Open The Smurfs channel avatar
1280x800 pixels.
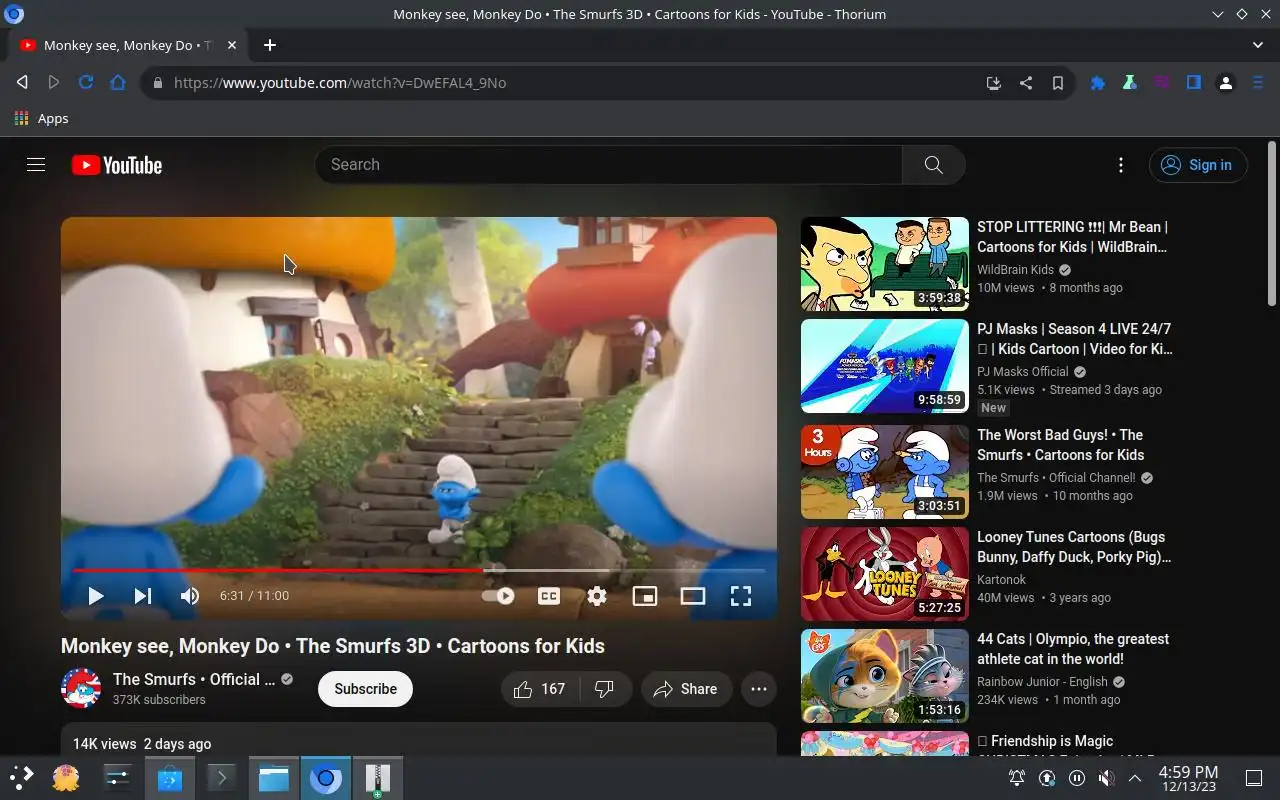(x=81, y=689)
